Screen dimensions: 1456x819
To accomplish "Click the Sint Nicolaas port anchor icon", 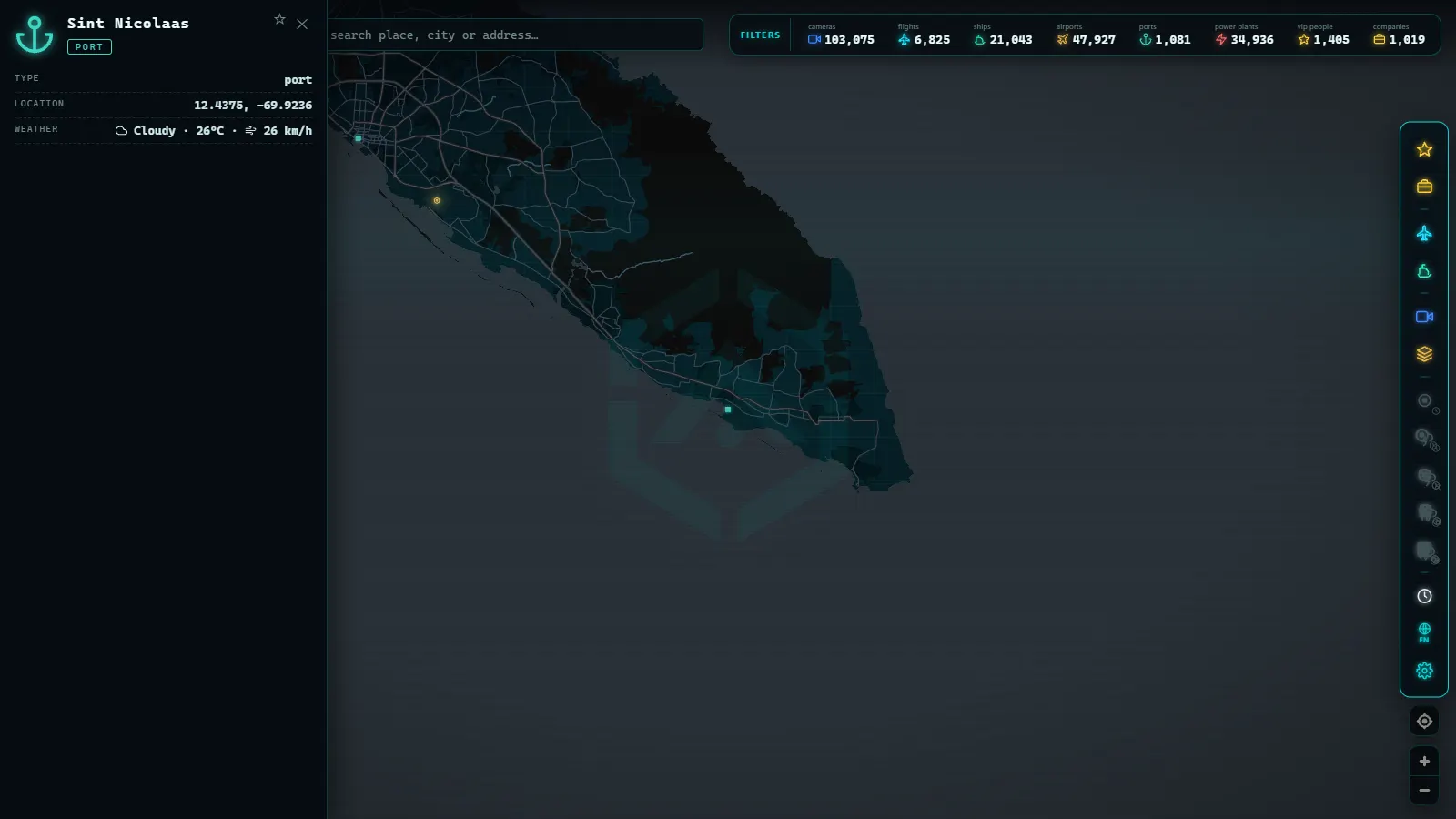I will click(35, 35).
